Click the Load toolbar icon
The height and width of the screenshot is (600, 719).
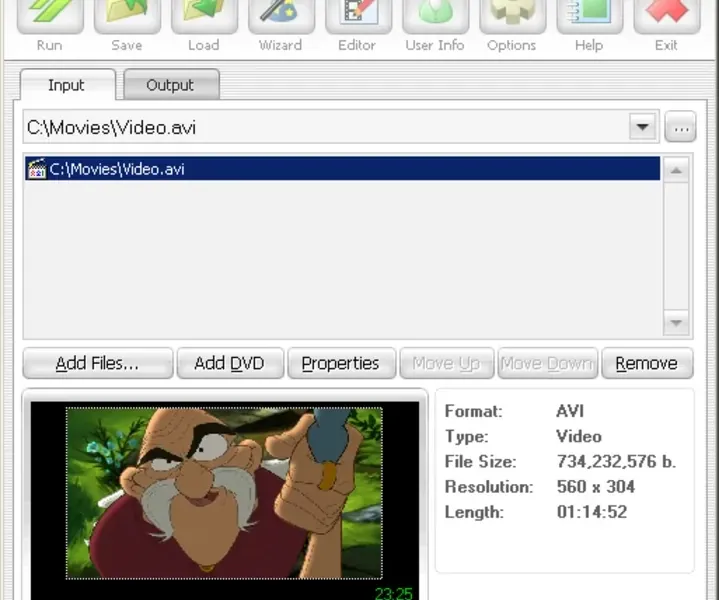(x=204, y=16)
